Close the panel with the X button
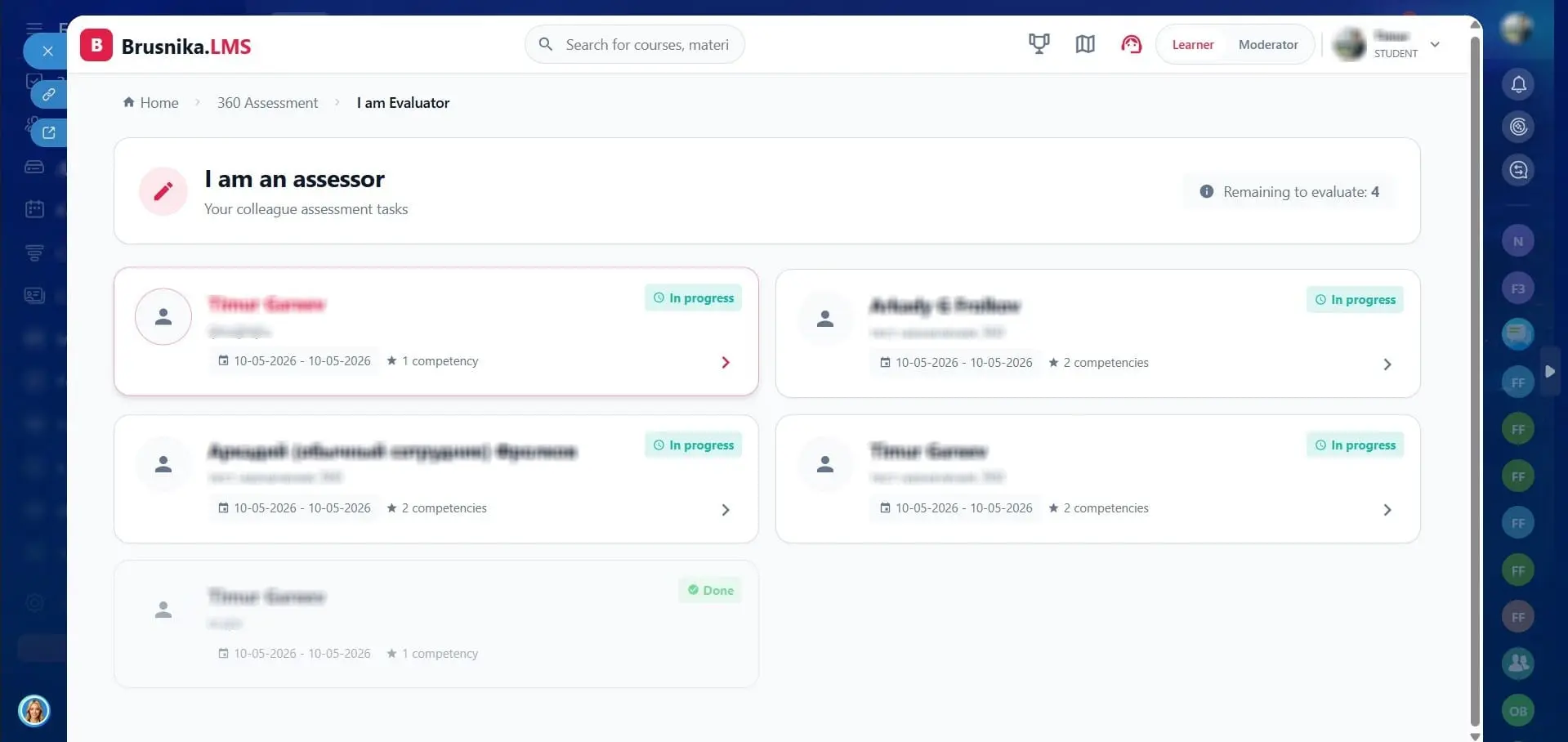 47,51
